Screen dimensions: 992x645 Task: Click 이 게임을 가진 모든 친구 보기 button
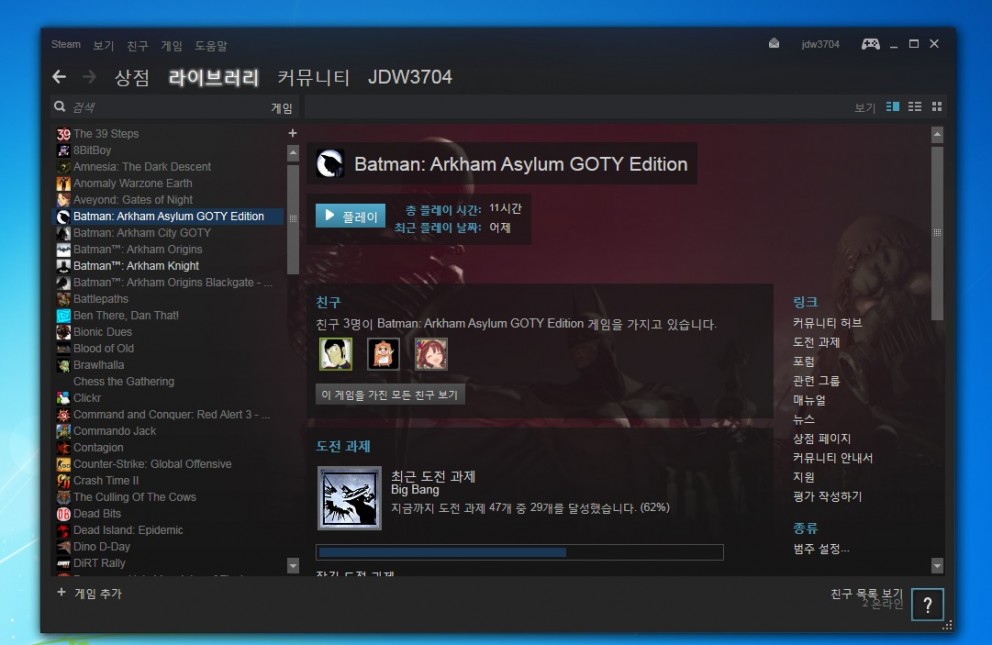[x=390, y=395]
